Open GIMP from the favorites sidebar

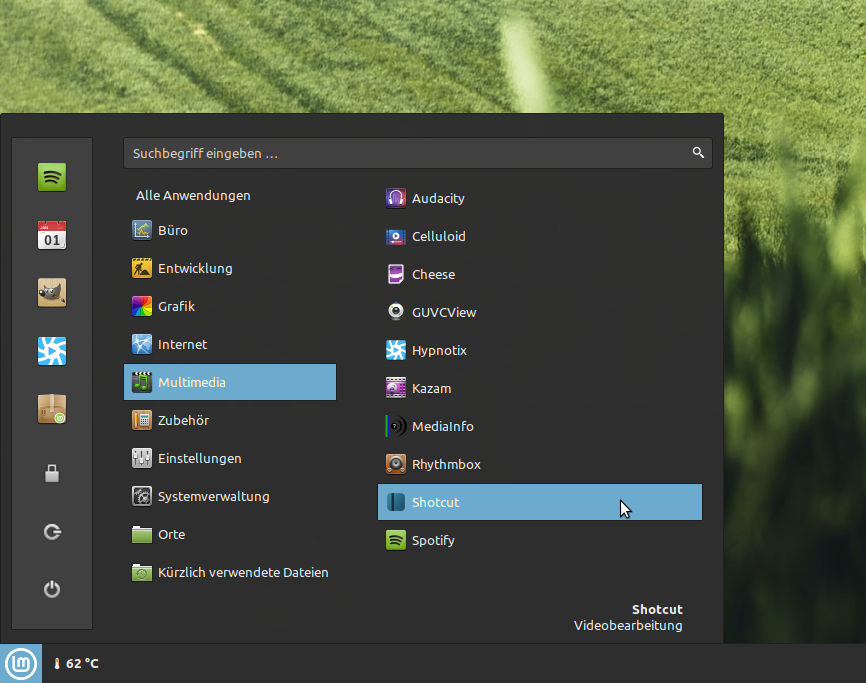tap(52, 292)
